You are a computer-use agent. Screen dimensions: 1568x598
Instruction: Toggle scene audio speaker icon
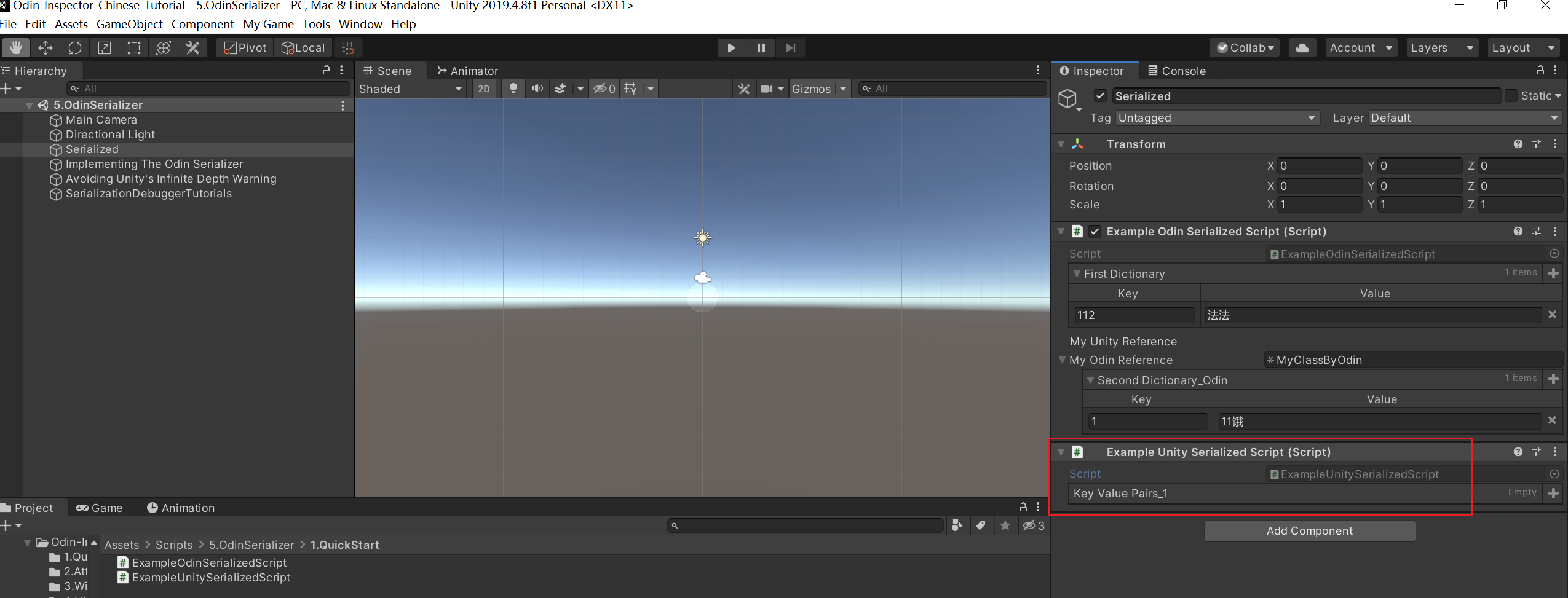pos(537,89)
